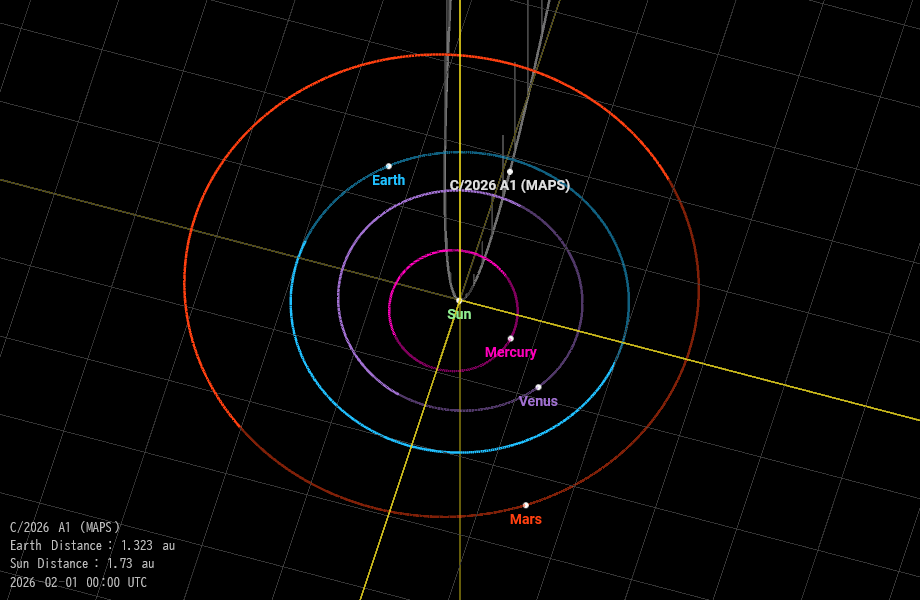Select the Sun marker at the center
This screenshot has height=600, width=920.
[459, 300]
